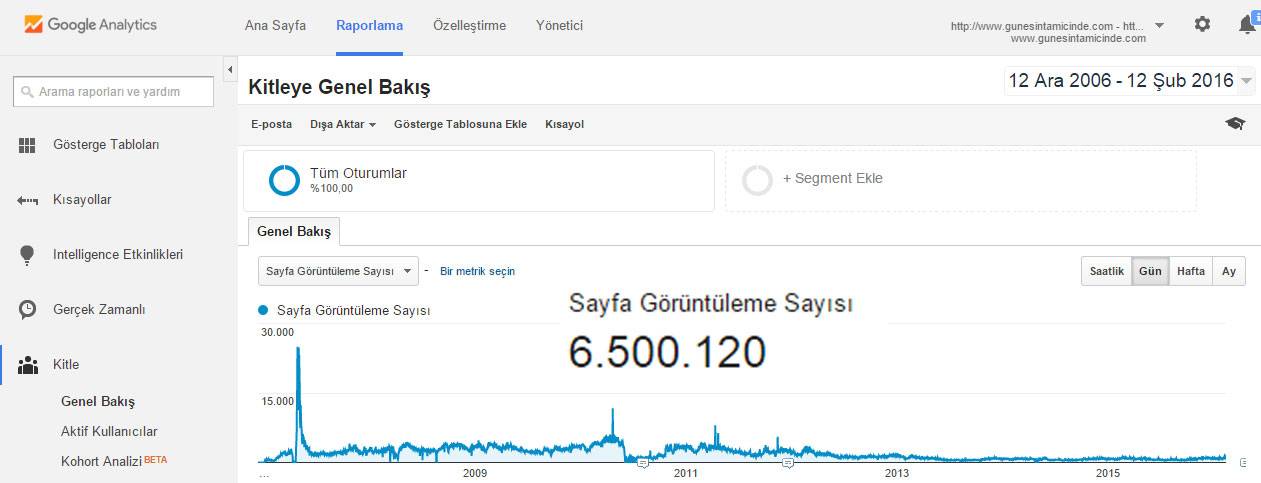Click the Kısayollar shortcuts arrow icon
Image resolution: width=1261 pixels, height=483 pixels.
(28, 200)
